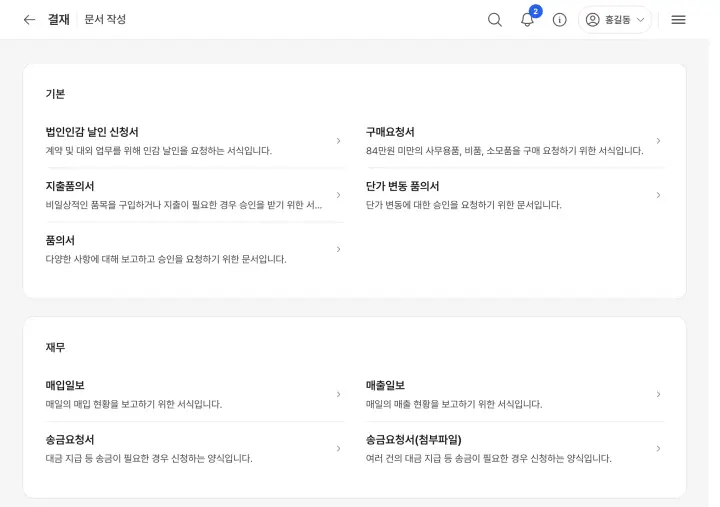
Task: Click description '계약 및 대외 업무를 위해 인감 날인을 요청하는 서식입니다.'
Action: 158,151
